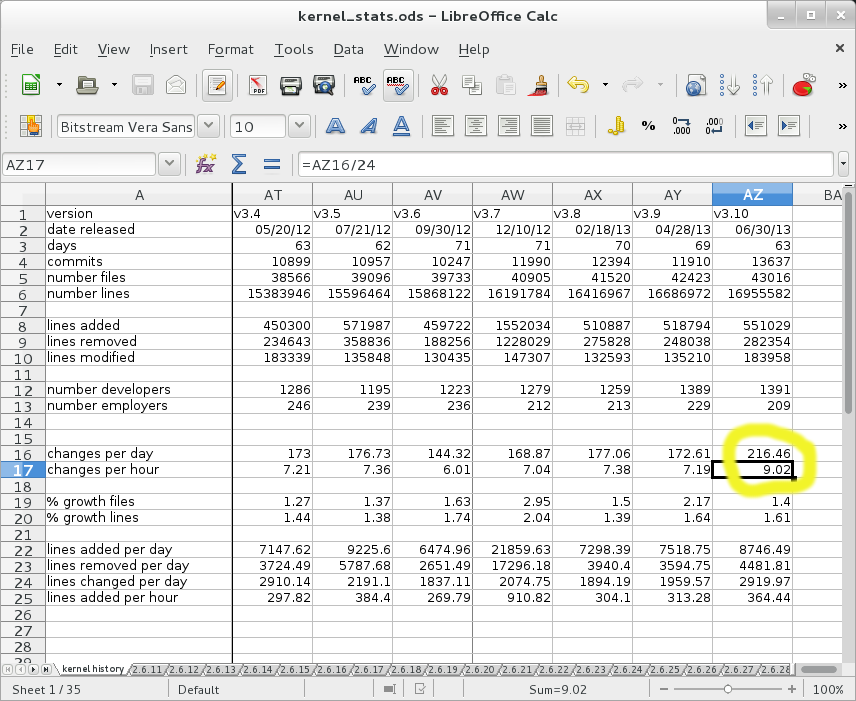Screen dimensions: 856x701
Task: Open the Format menu
Action: [x=230, y=49]
